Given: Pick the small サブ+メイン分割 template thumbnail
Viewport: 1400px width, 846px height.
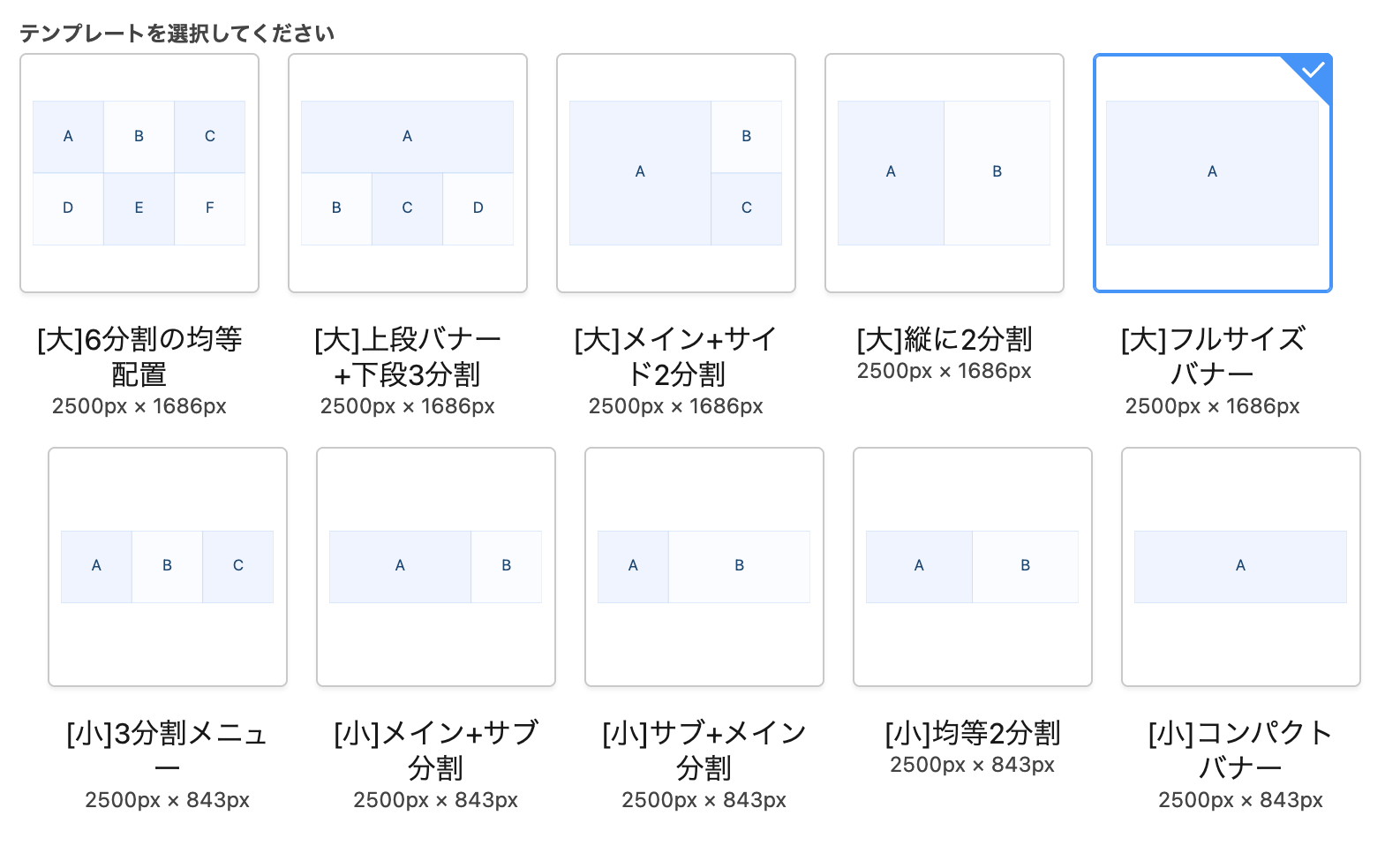Looking at the screenshot, I should click(704, 567).
